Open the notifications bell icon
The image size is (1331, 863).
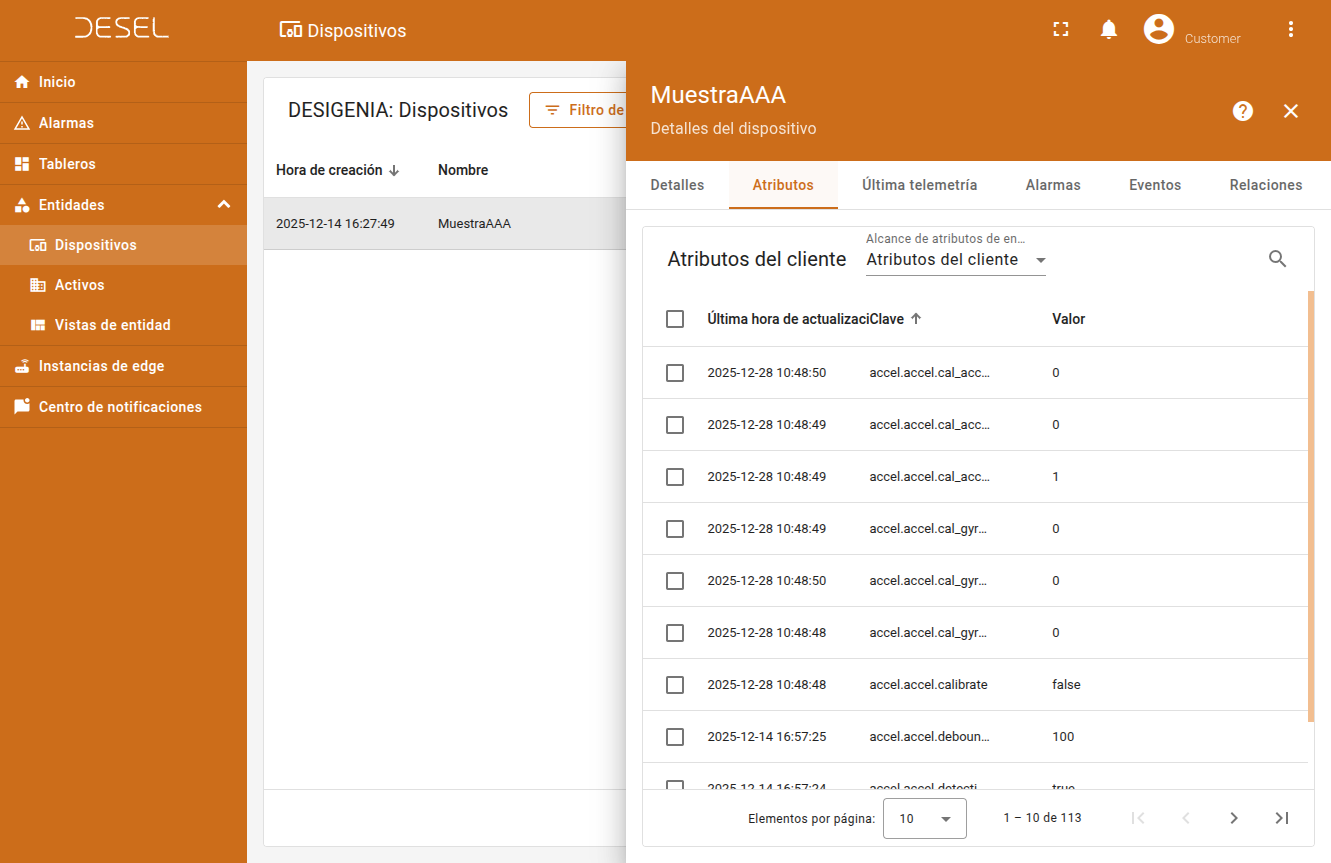[1108, 29]
